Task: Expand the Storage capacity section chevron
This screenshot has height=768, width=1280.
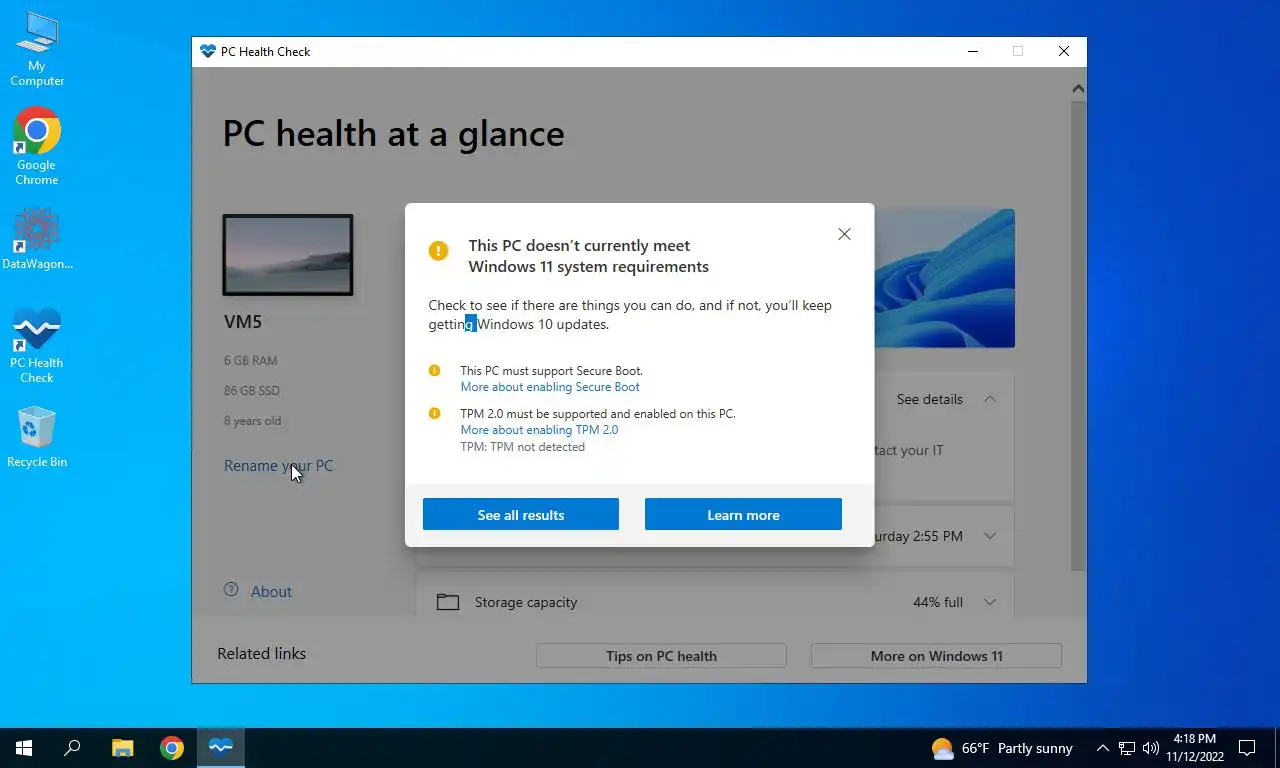Action: 989,602
